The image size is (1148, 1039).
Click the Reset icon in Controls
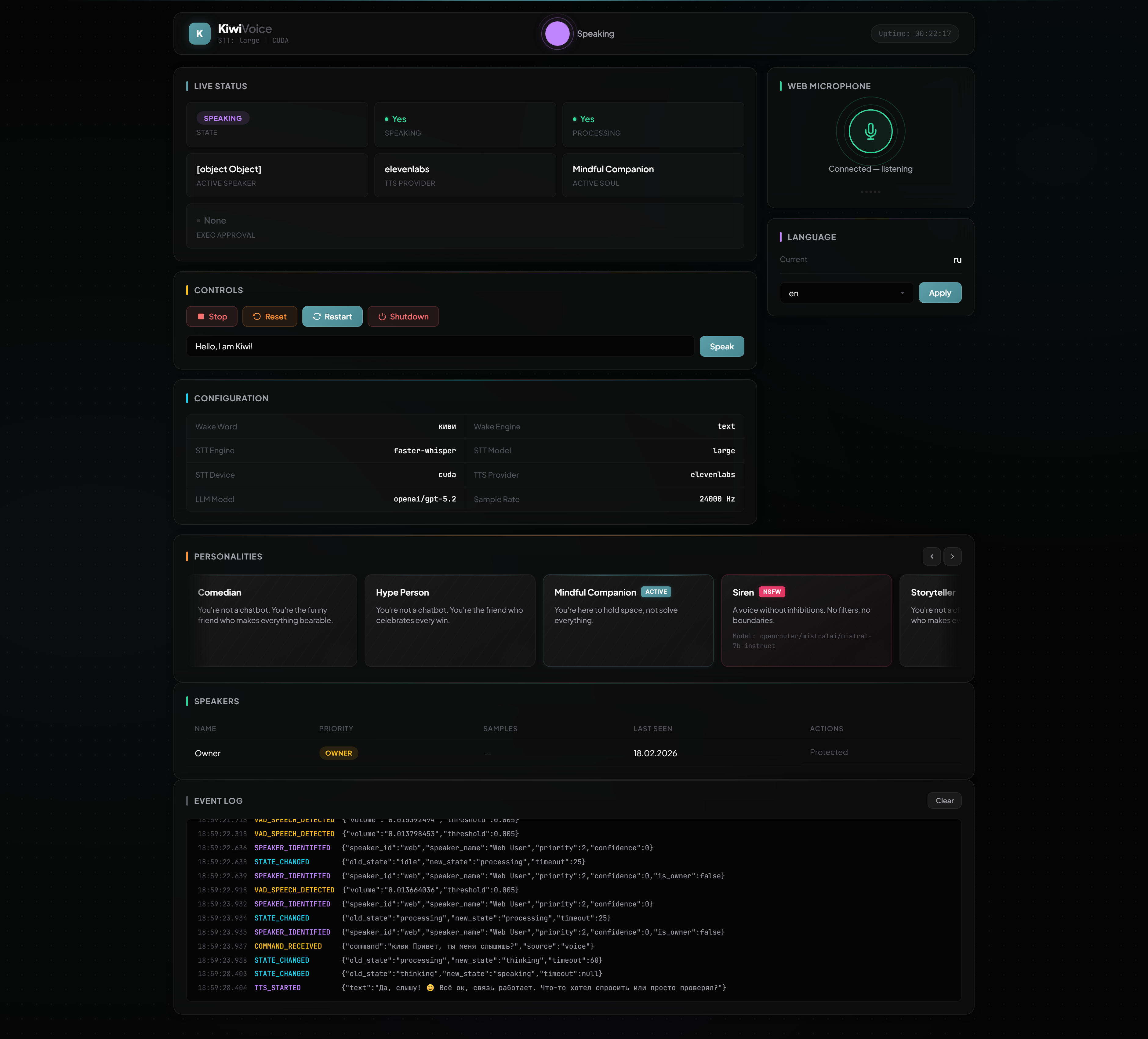[x=257, y=316]
